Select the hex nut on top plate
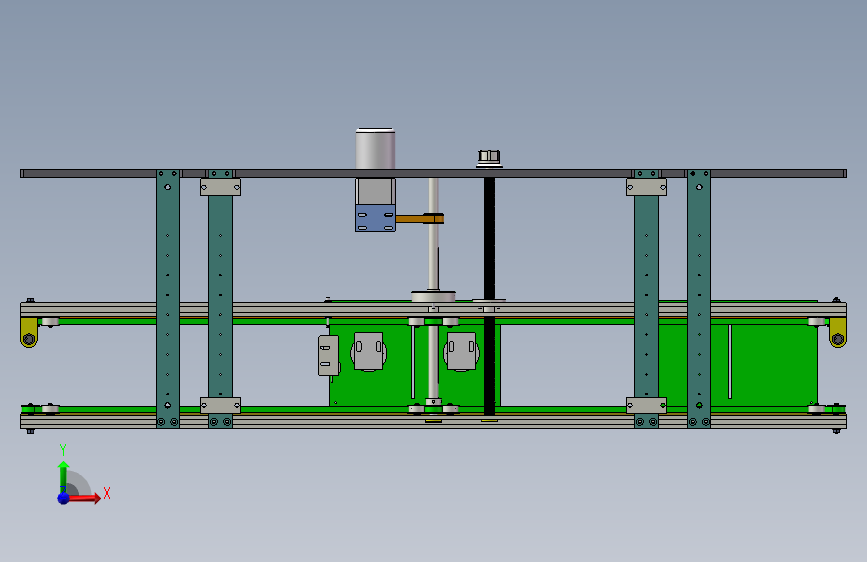This screenshot has width=867, height=562. click(x=489, y=158)
